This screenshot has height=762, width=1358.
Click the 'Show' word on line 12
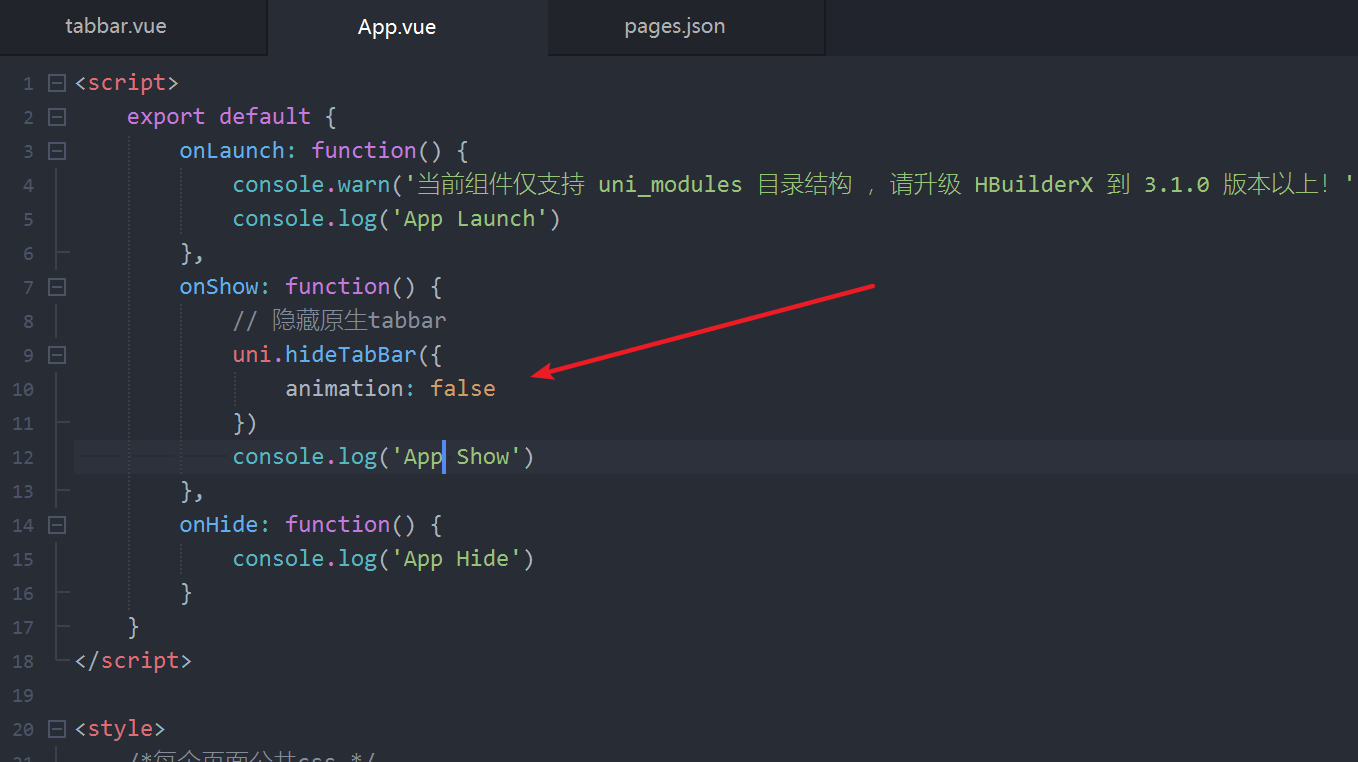[x=483, y=456]
